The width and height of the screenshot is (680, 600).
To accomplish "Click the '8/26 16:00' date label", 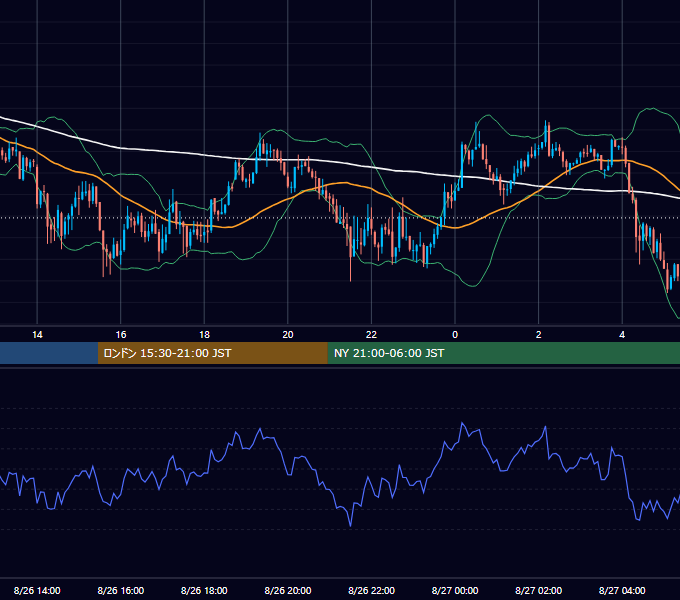I will tap(121, 590).
